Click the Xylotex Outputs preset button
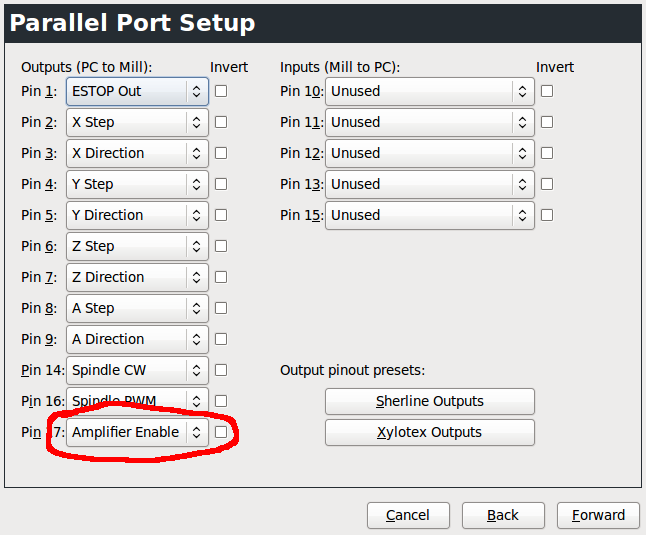Viewport: 646px width, 535px height. [429, 432]
